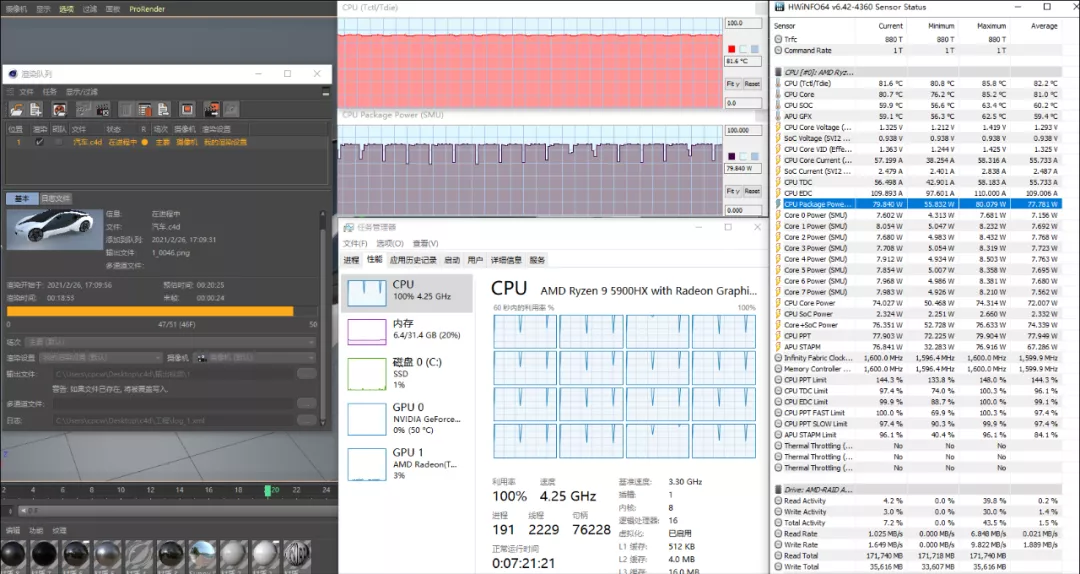Click the green playhead marker at frame 20
The width and height of the screenshot is (1080, 574).
point(268,490)
